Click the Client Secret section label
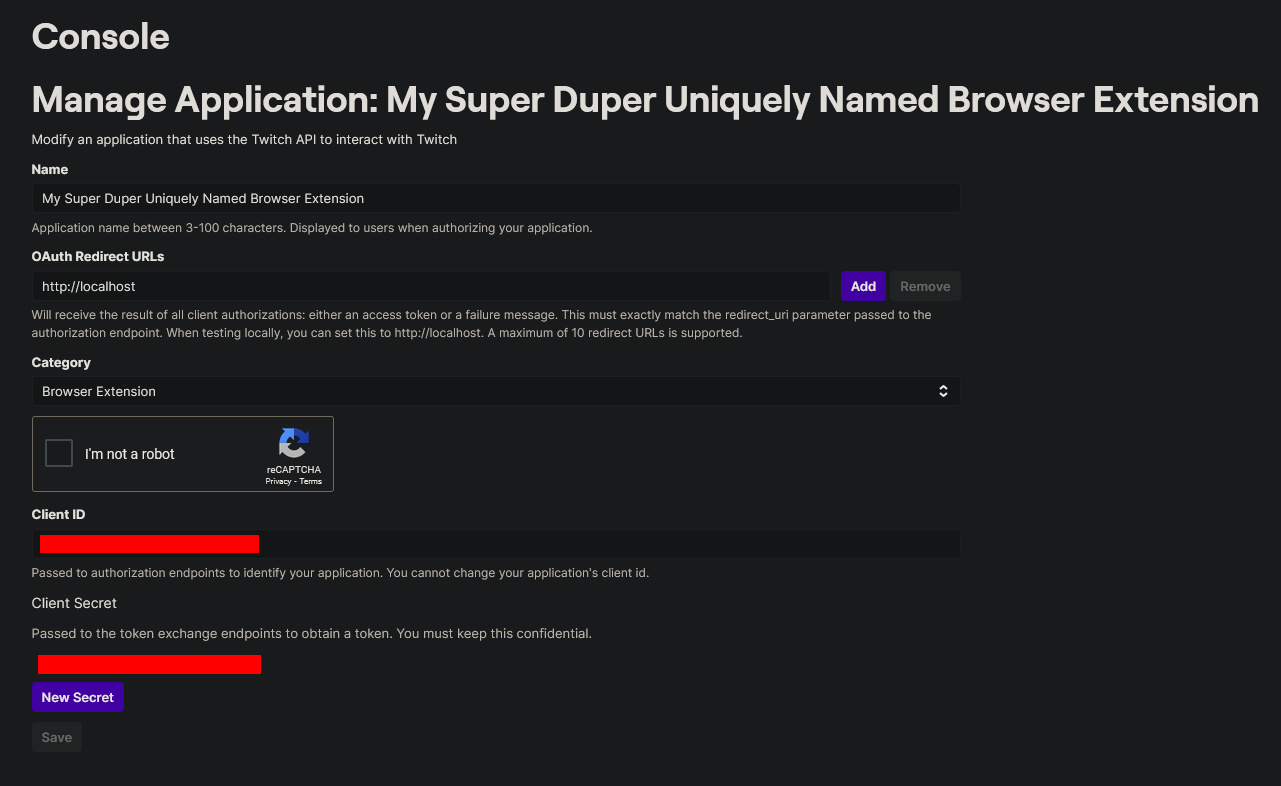 pyautogui.click(x=74, y=603)
